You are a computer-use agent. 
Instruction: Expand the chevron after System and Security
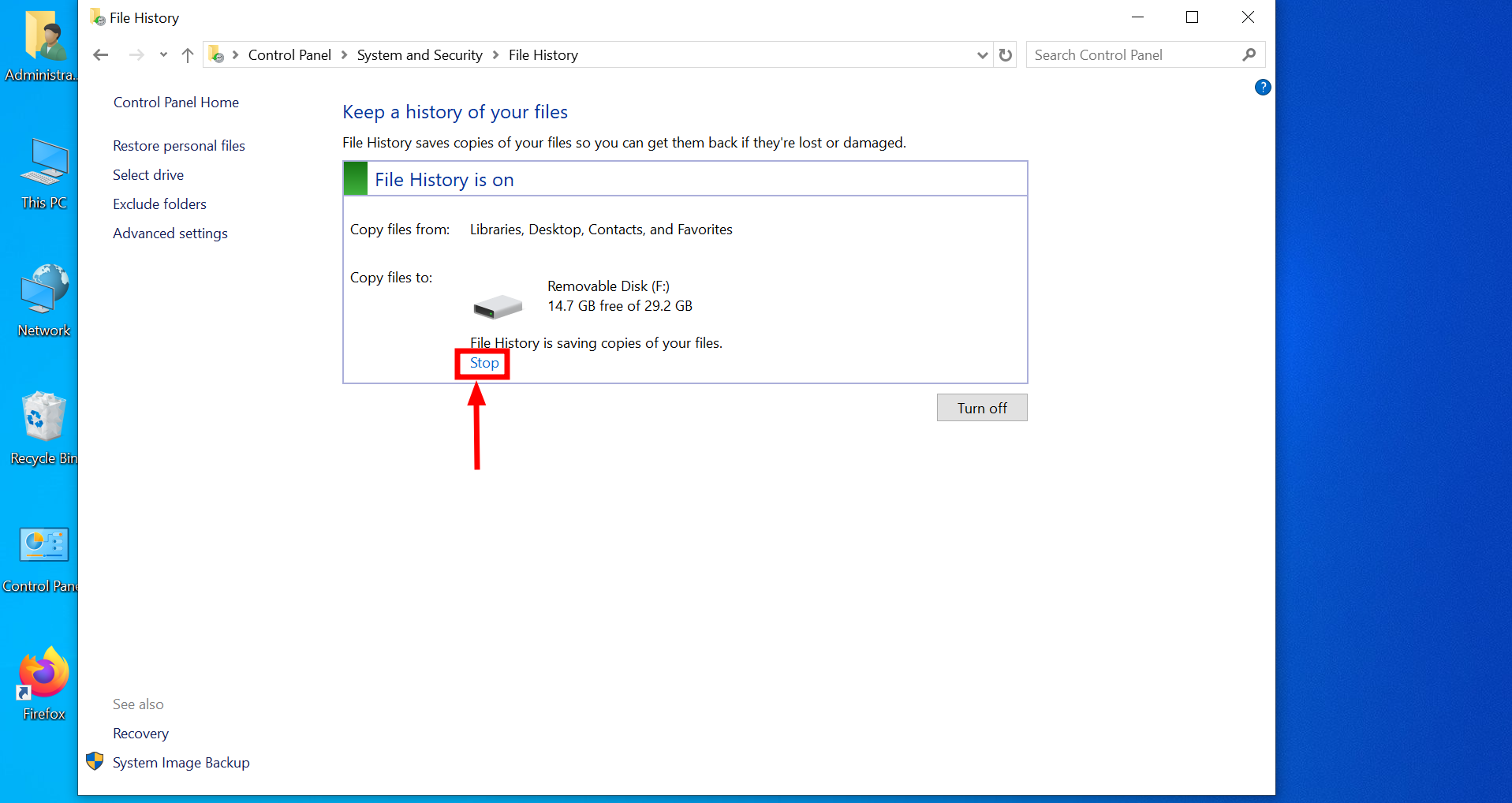pyautogui.click(x=495, y=55)
